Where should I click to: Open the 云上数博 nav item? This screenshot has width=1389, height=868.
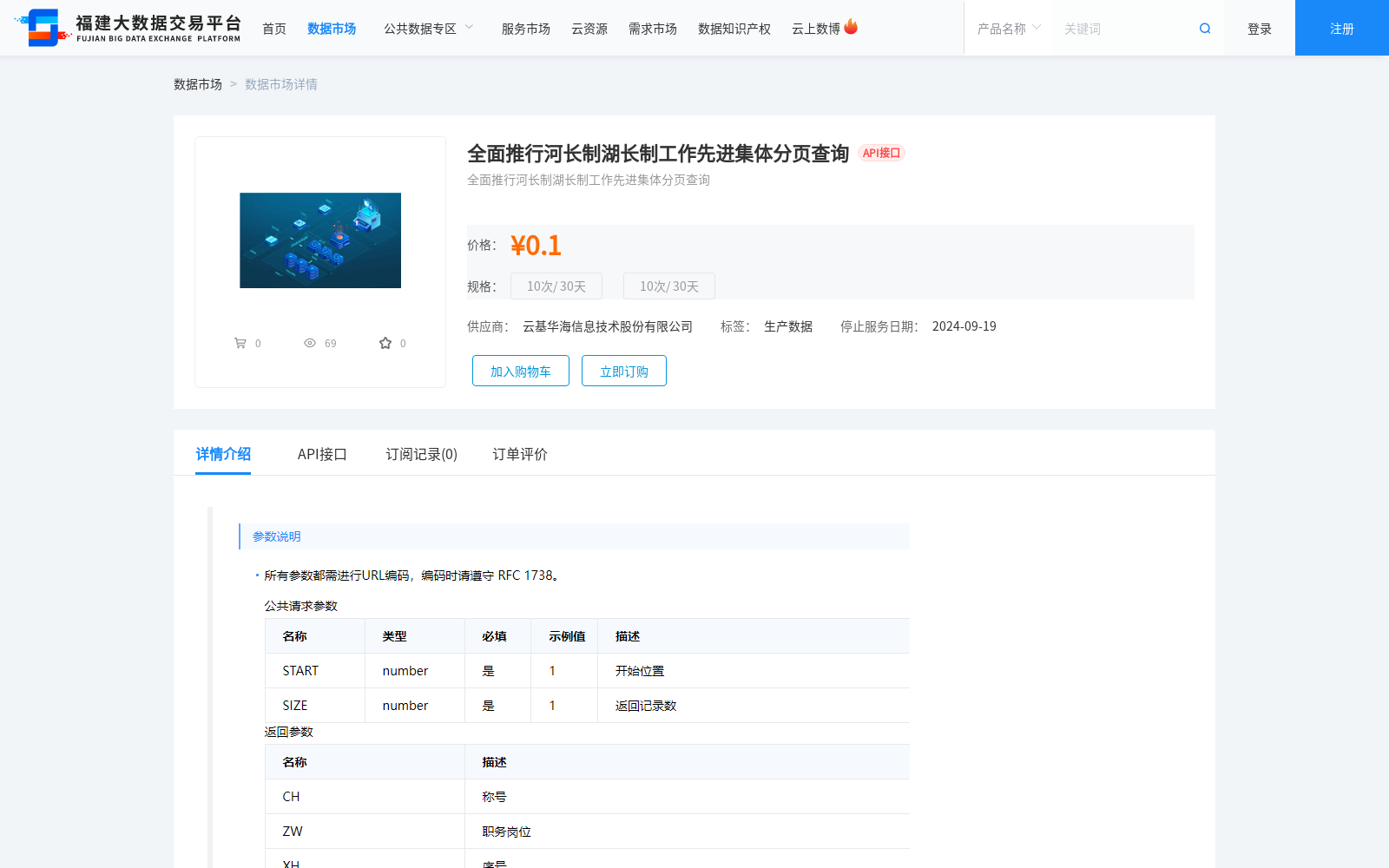816,29
